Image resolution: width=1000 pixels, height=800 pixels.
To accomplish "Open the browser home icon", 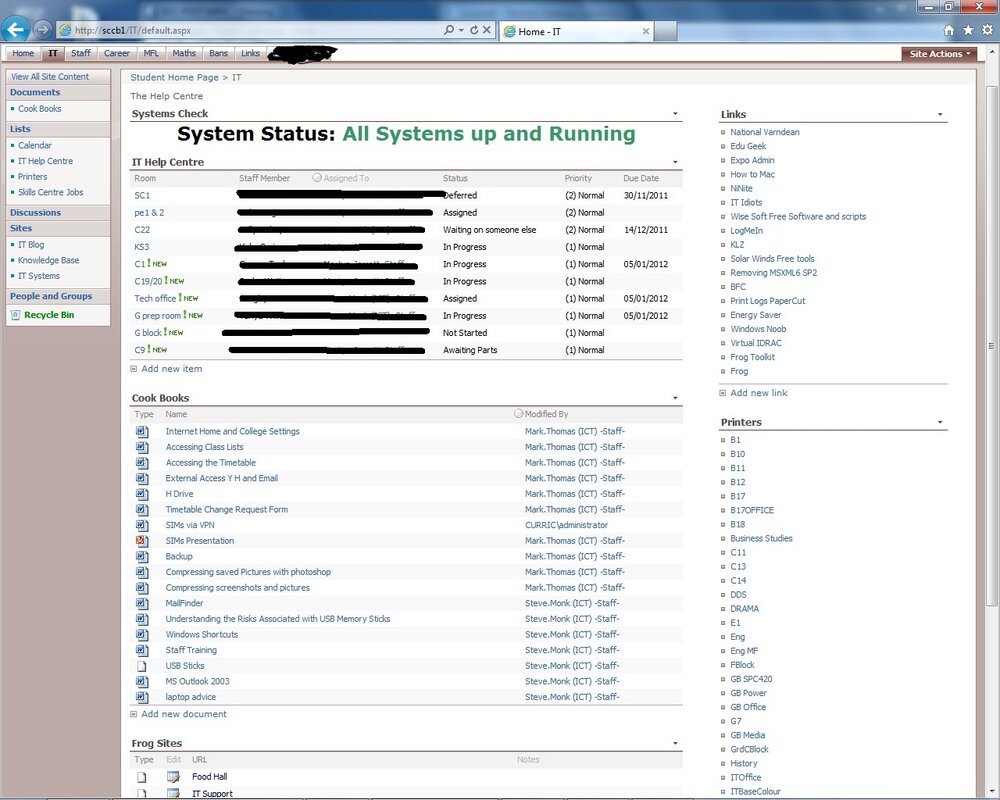I will pos(949,30).
